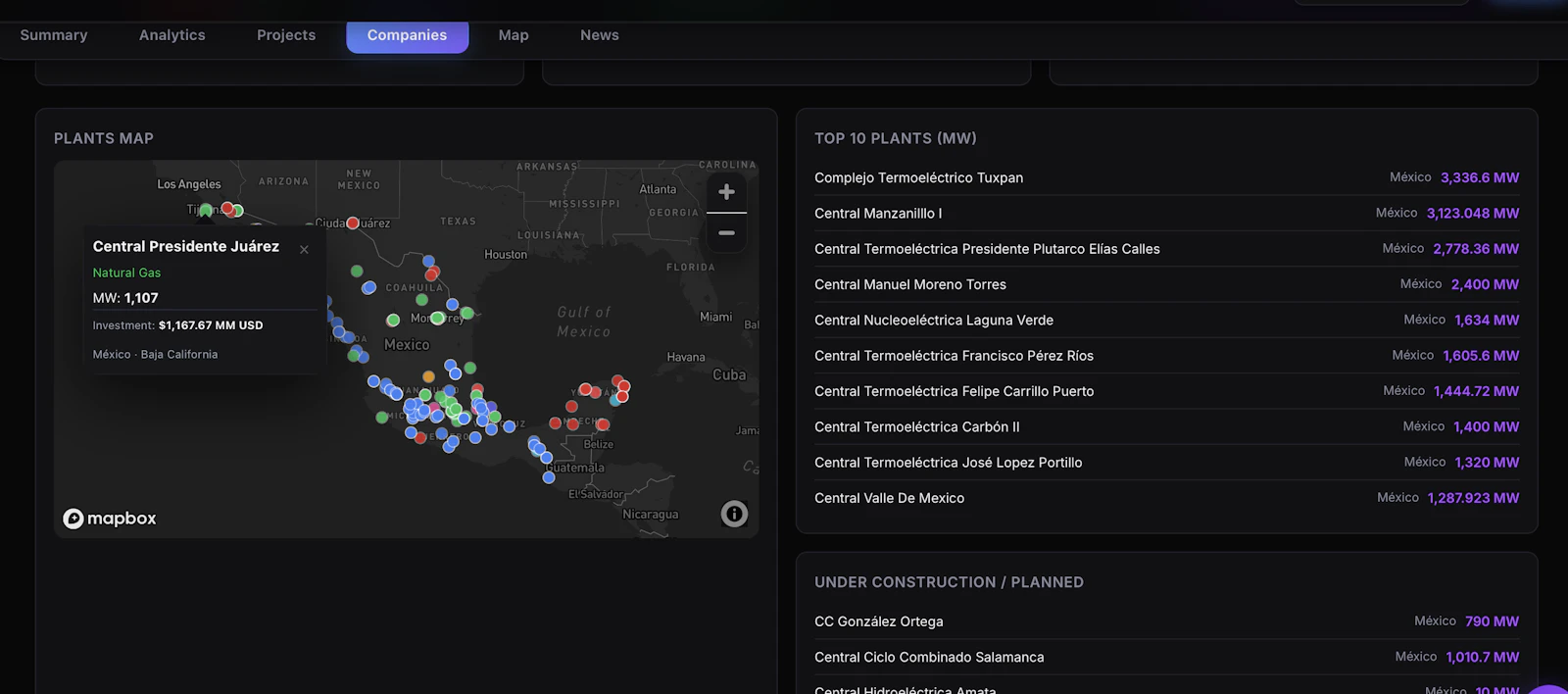The width and height of the screenshot is (1568, 694).
Task: Select Central Ciclo Combinado Salamanca
Action: [1166, 657]
